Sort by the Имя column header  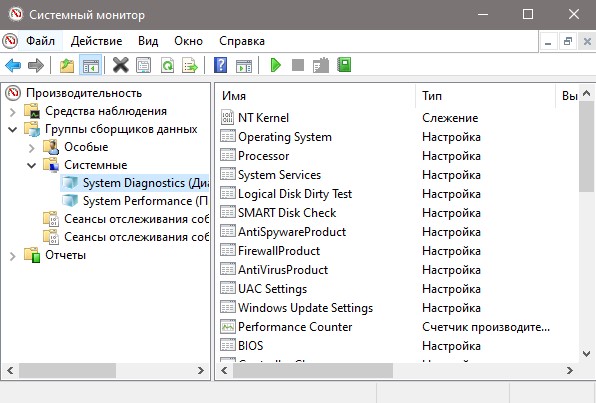[315, 96]
